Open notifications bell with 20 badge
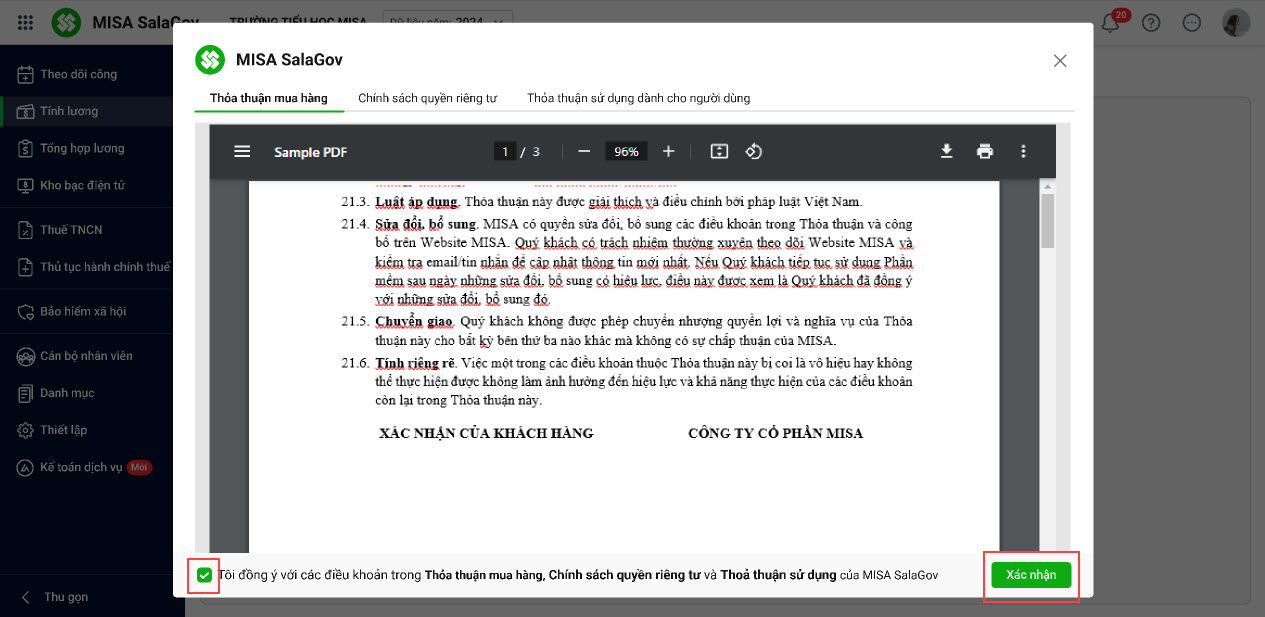Screen dimensions: 1265x617 point(1110,23)
